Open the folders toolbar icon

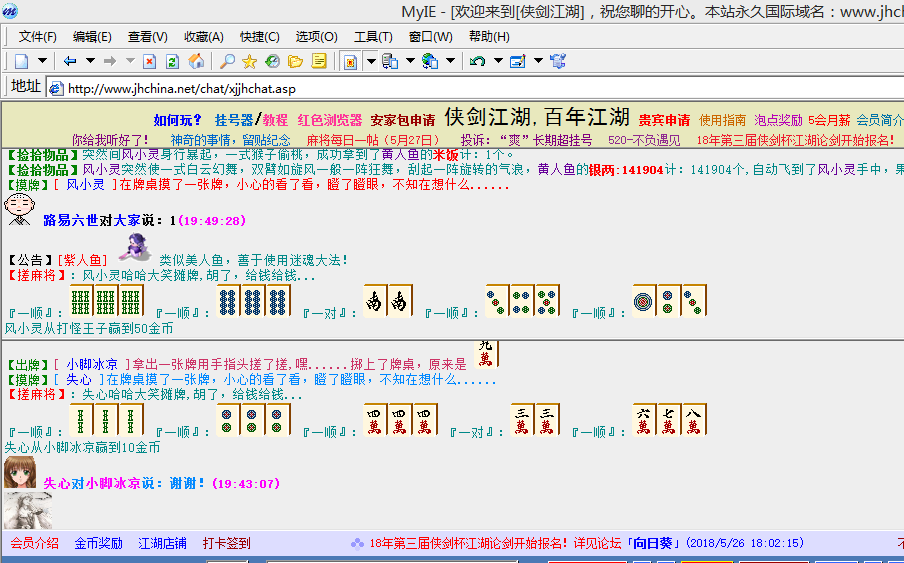[295, 61]
